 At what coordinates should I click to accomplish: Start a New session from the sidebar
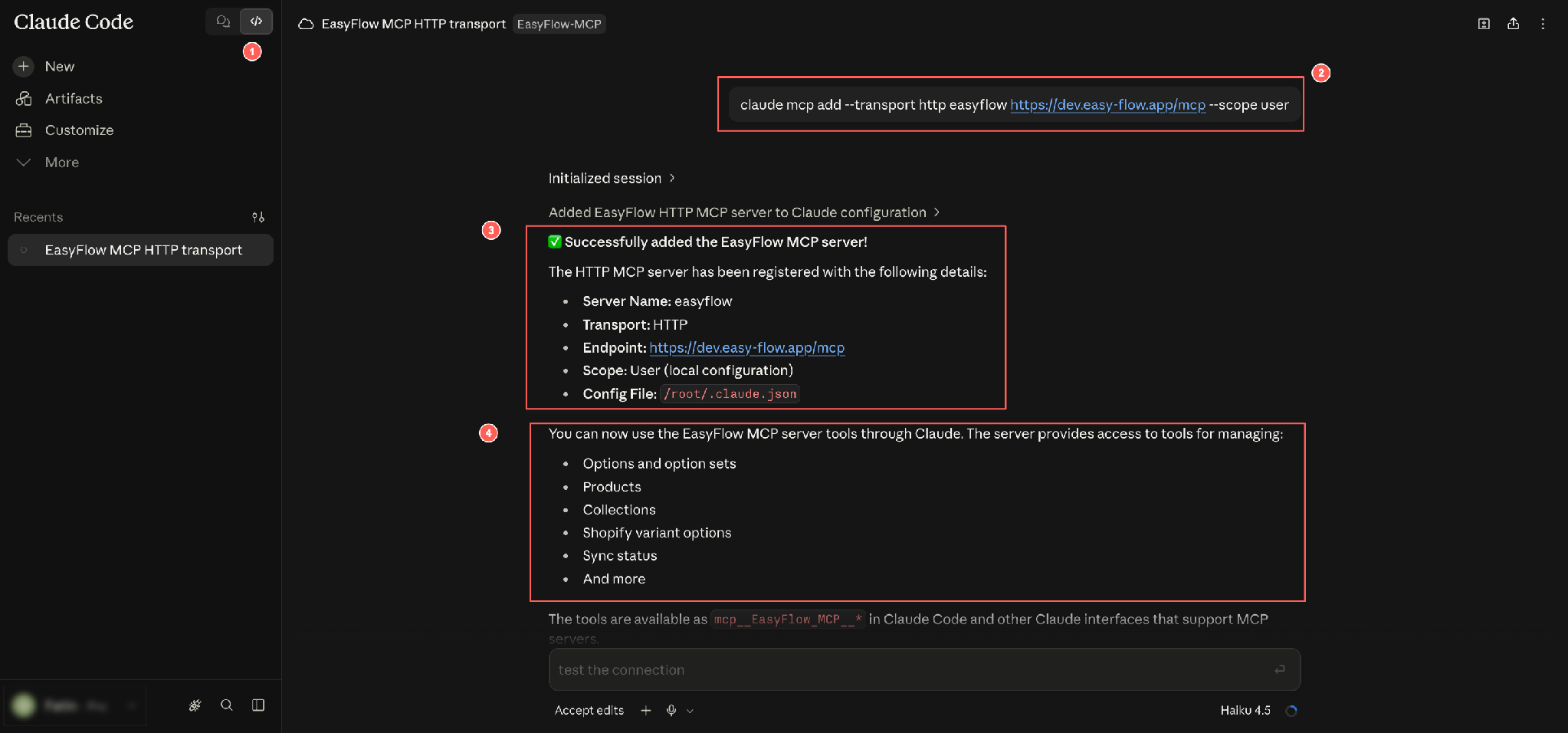point(60,67)
